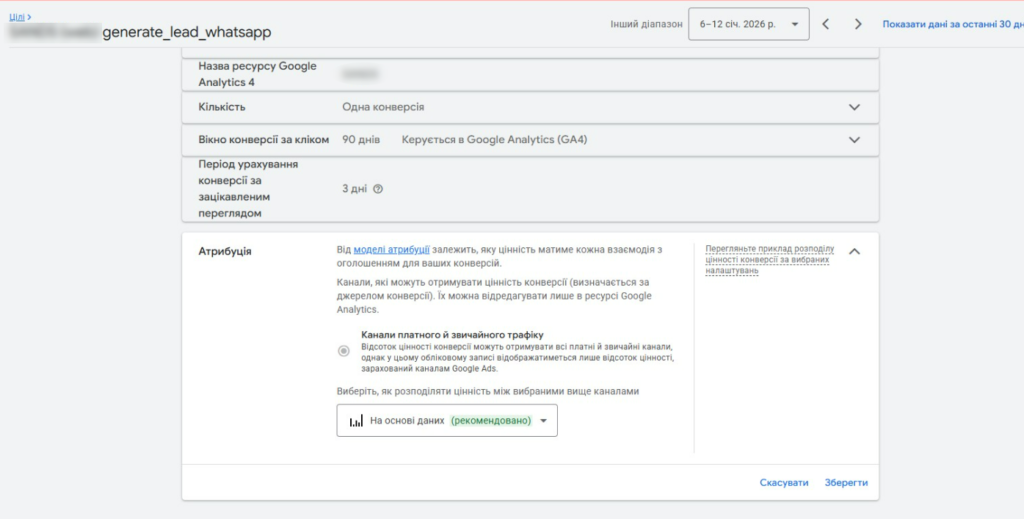Expand the Кількість row chevron

854,107
